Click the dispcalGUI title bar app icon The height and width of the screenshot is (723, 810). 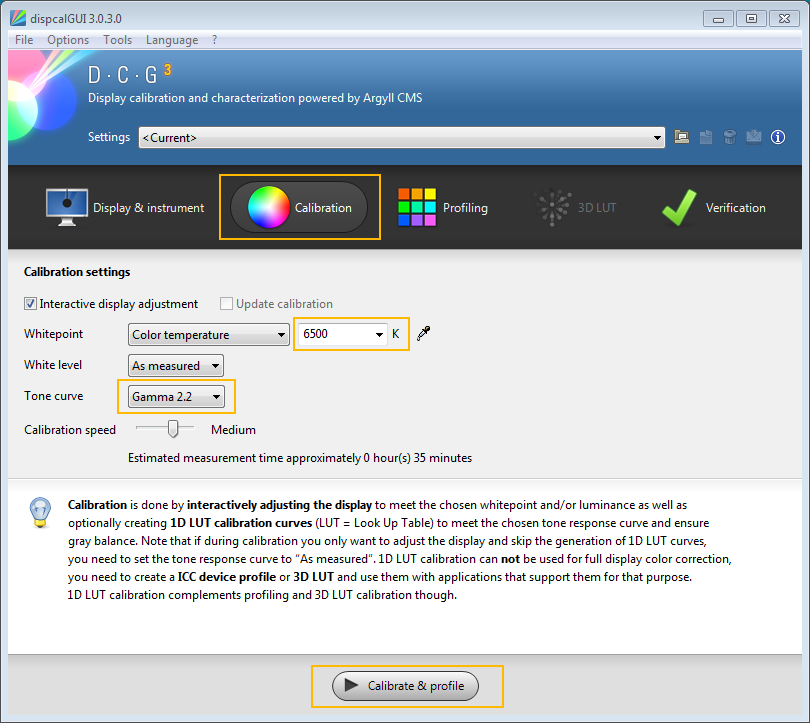click(18, 19)
